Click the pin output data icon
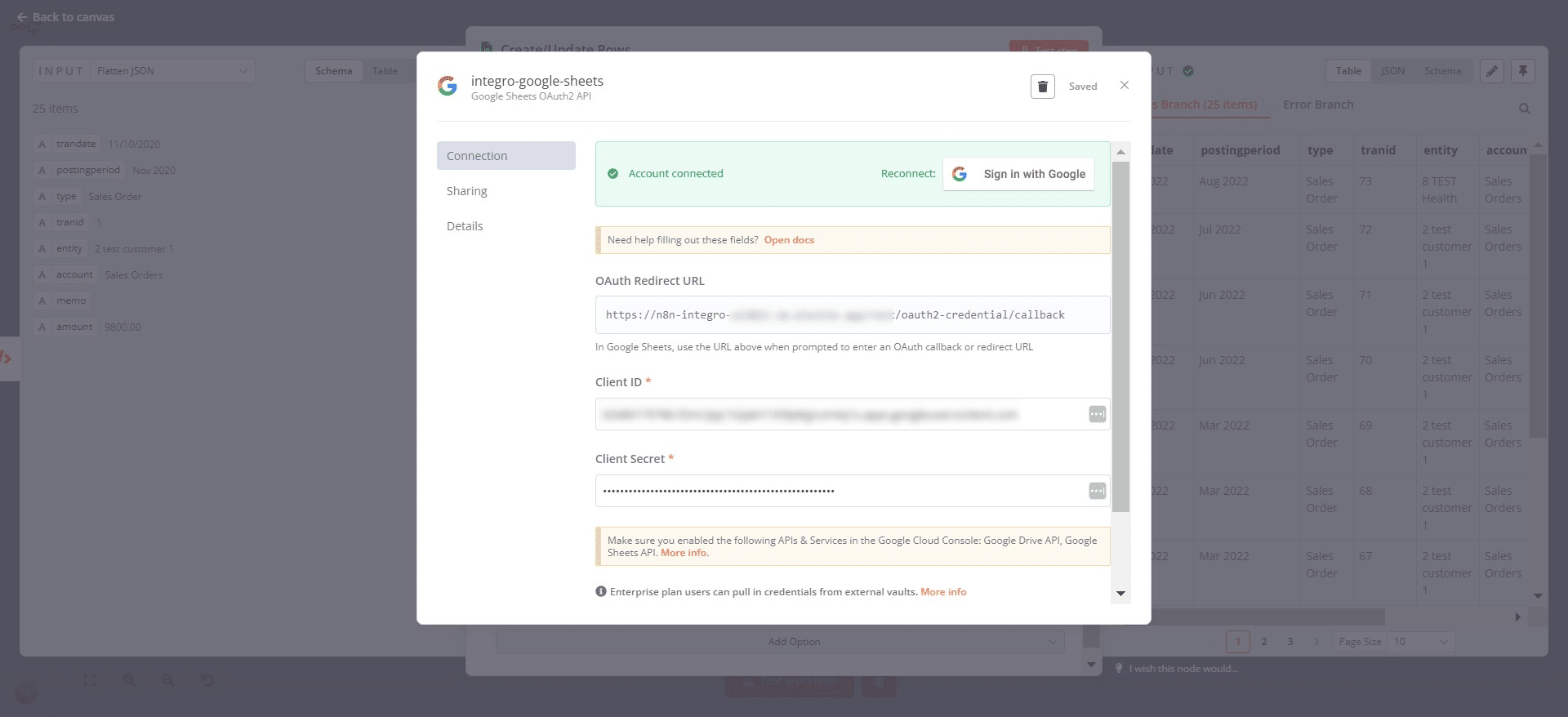This screenshot has height=717, width=1568. (x=1522, y=71)
